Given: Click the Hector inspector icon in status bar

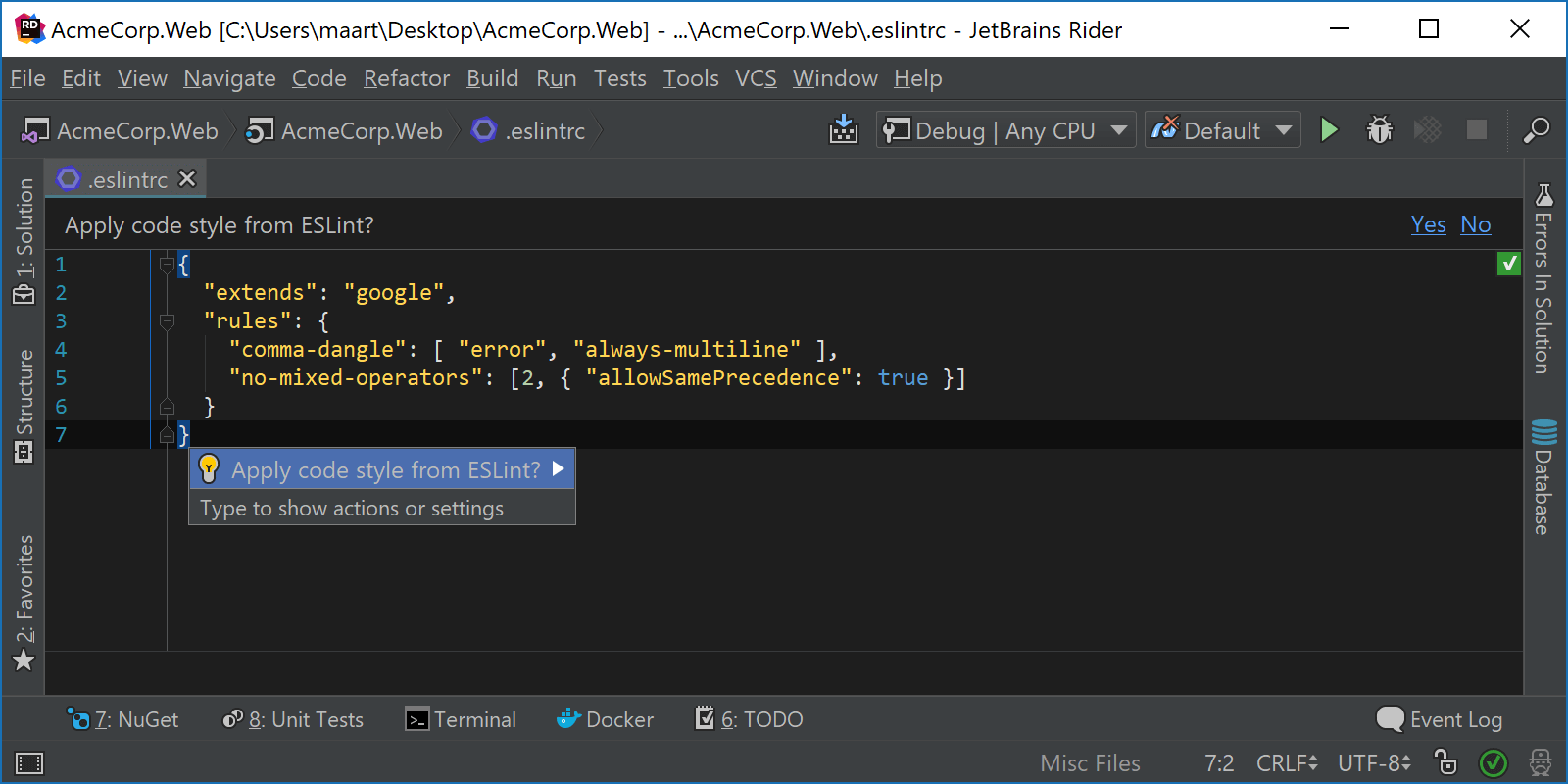Looking at the screenshot, I should [1540, 762].
